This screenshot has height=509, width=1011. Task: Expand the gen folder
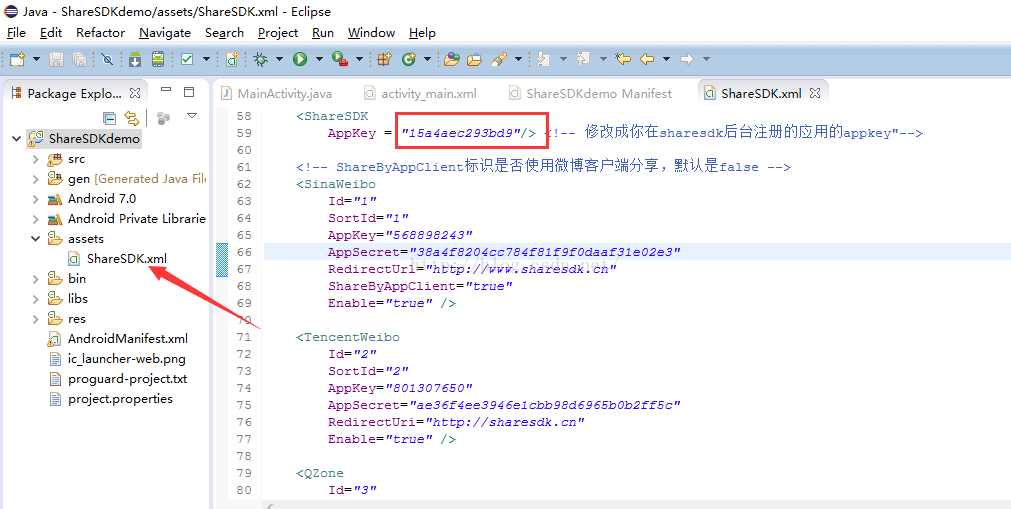(x=35, y=179)
